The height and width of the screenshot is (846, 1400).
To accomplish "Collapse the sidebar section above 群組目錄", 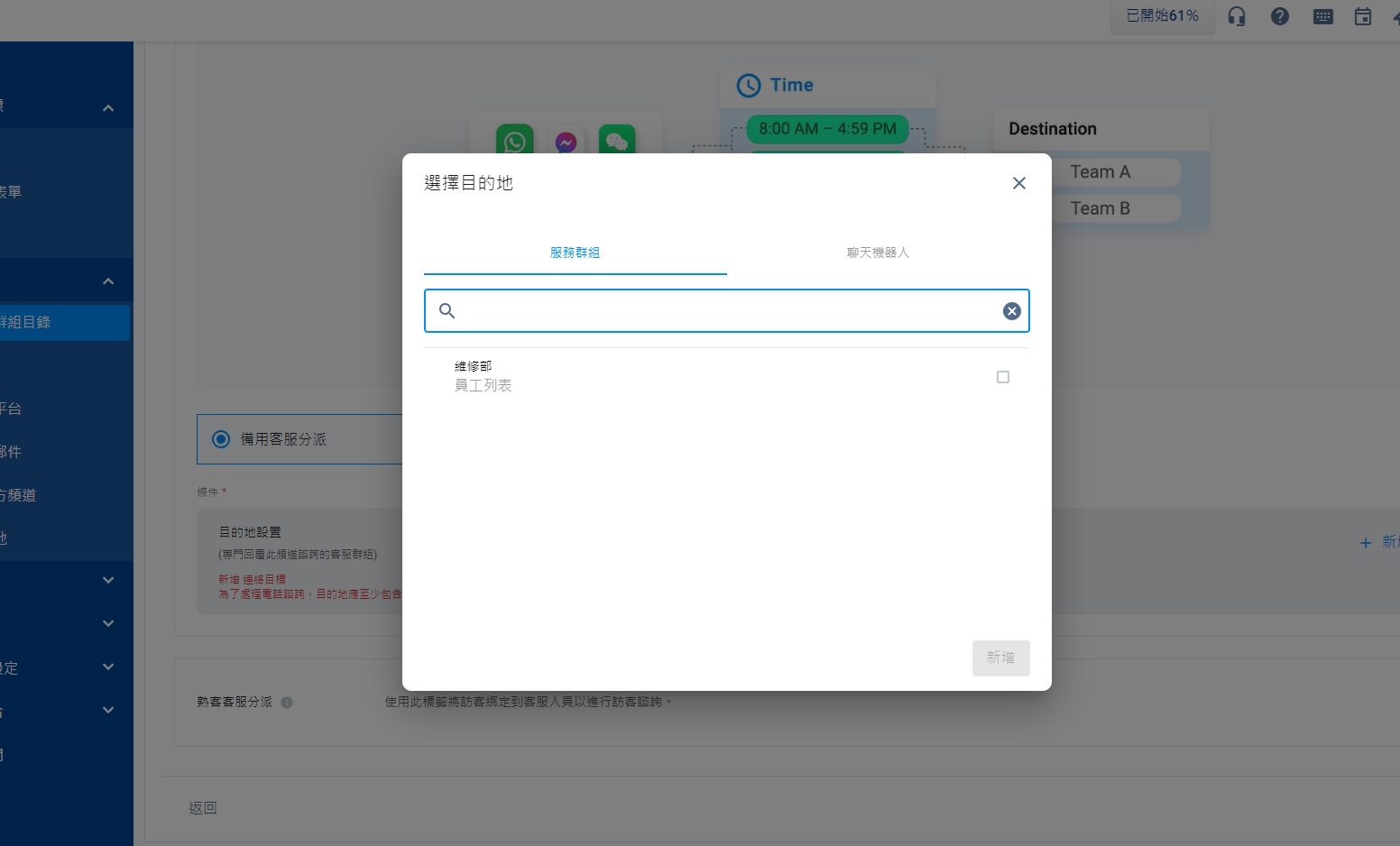I will point(108,281).
